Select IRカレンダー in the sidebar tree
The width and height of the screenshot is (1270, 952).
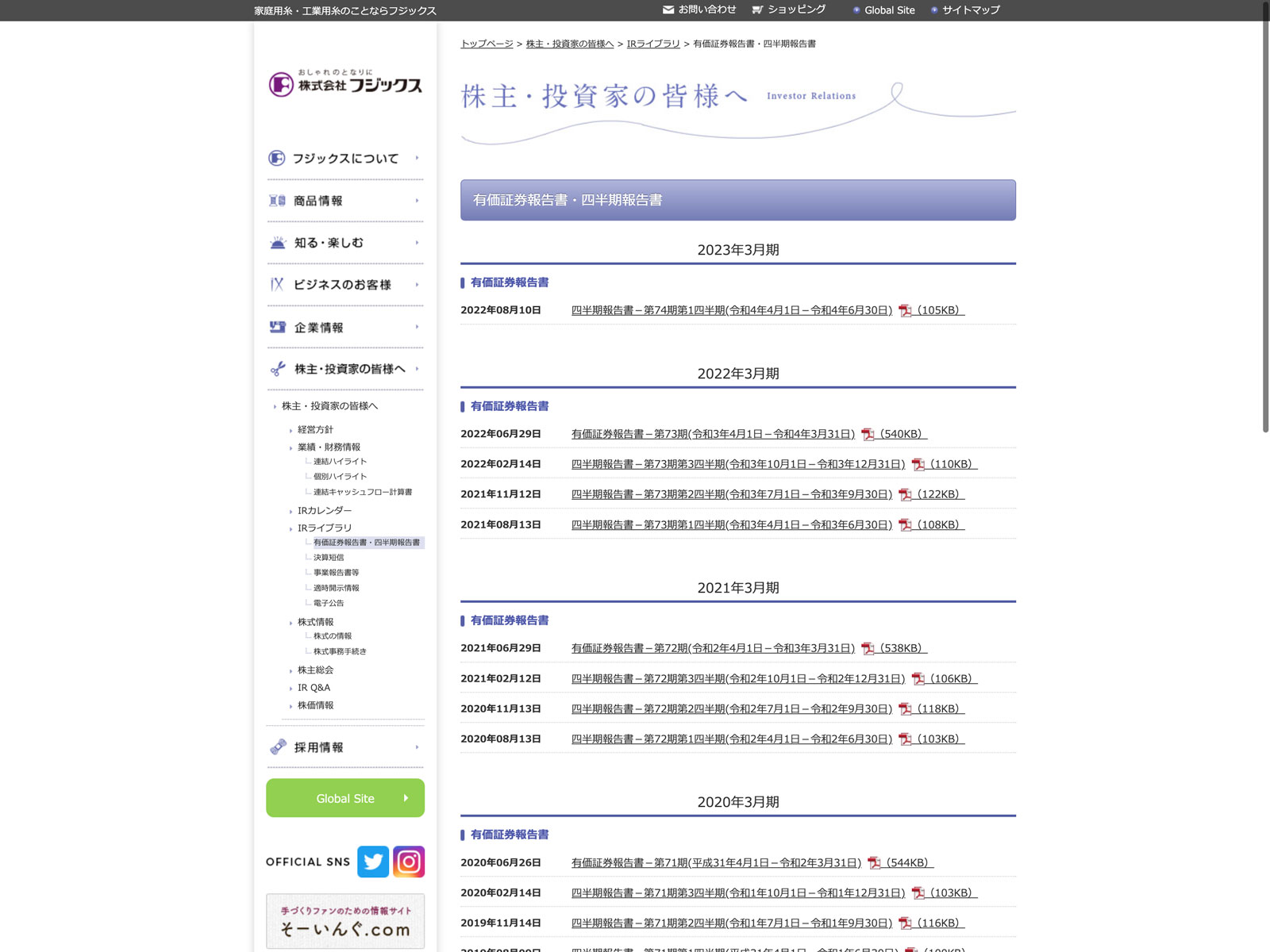point(325,511)
